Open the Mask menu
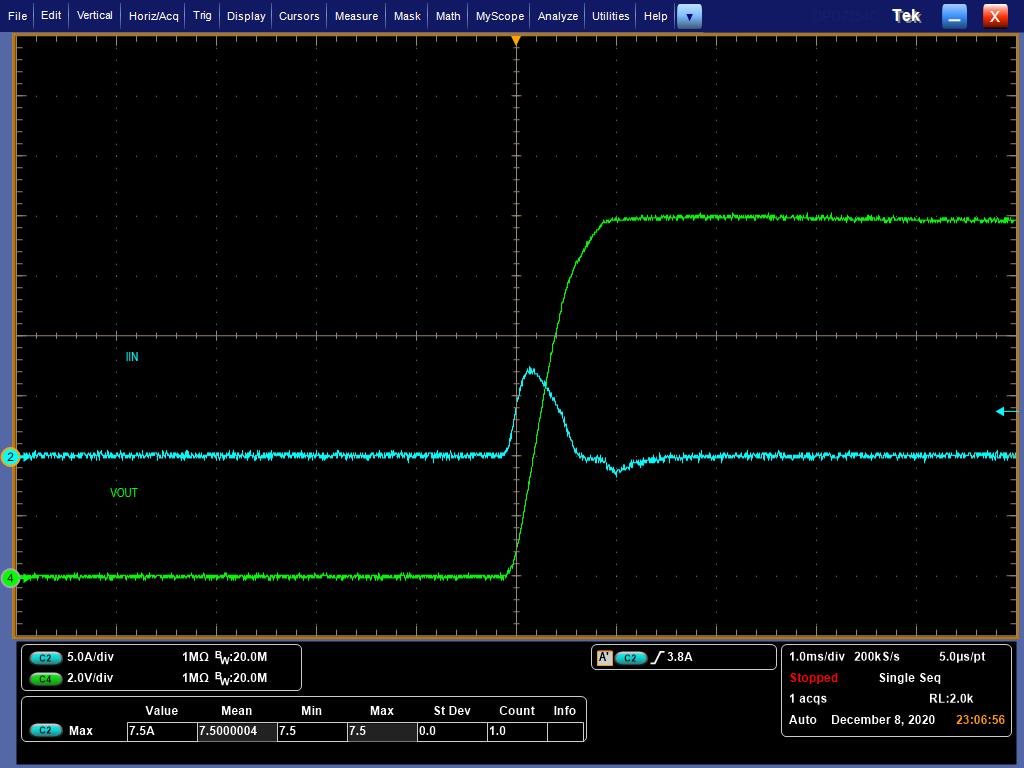Screen dimensions: 1024x768 point(408,16)
